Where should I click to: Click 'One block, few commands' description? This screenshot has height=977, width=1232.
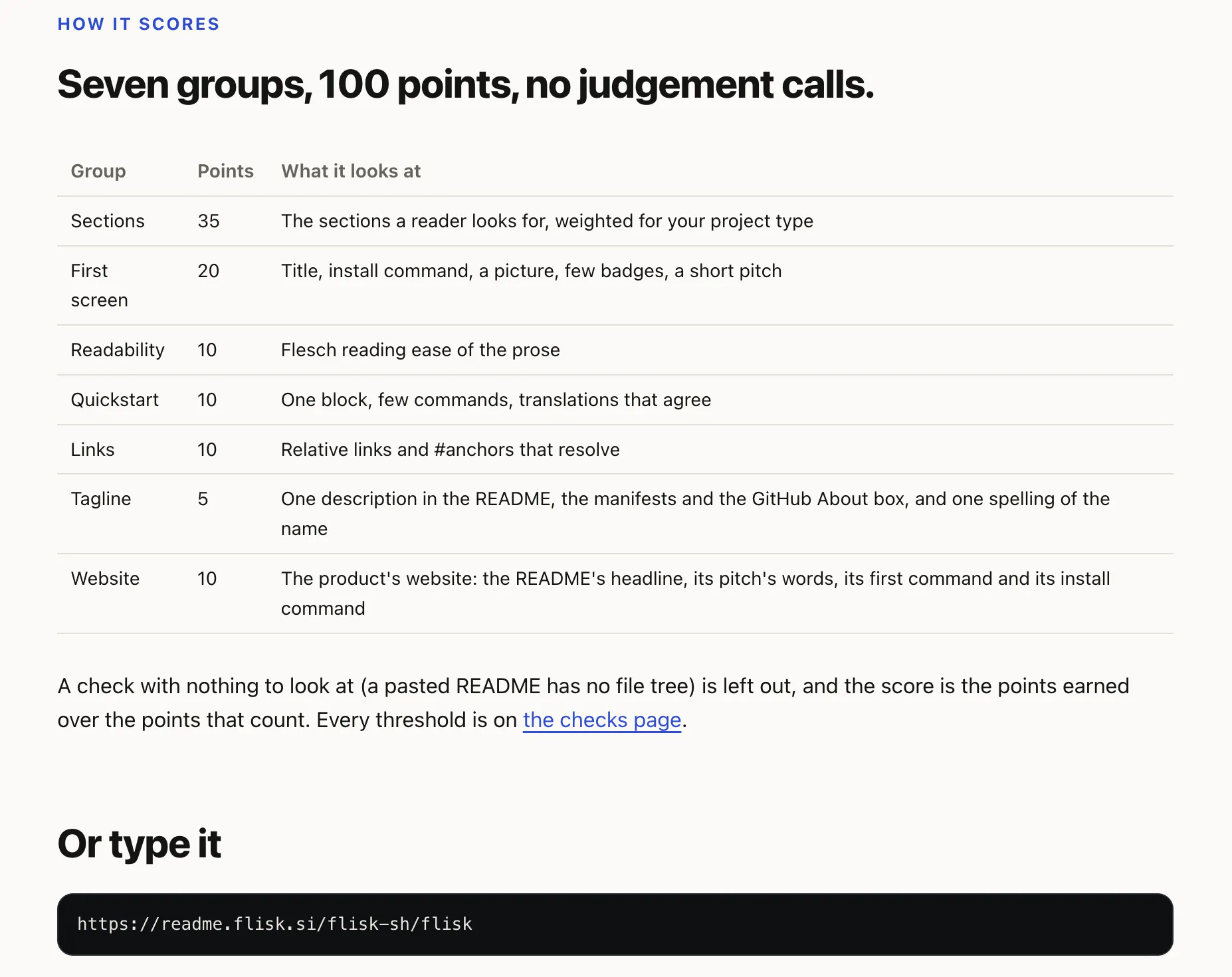(496, 399)
